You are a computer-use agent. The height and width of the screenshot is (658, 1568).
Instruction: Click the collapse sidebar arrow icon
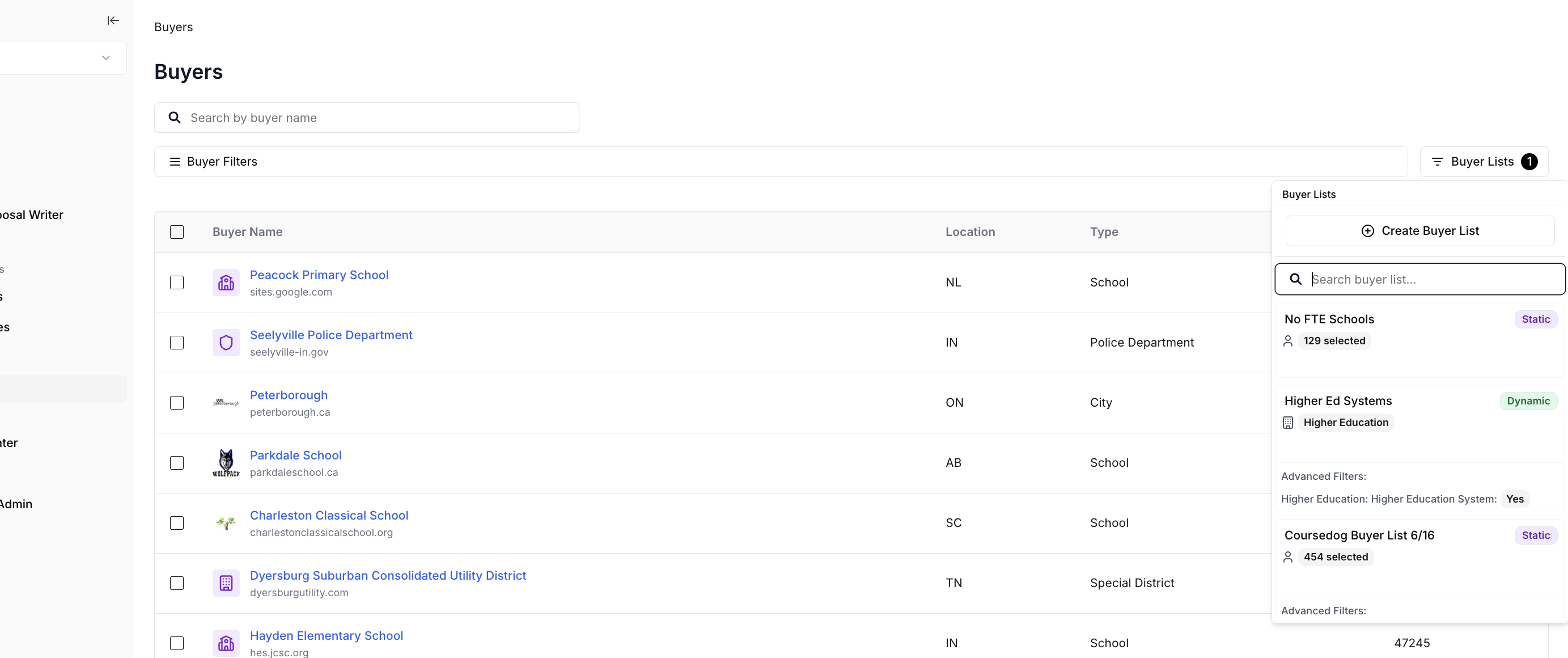pos(113,20)
